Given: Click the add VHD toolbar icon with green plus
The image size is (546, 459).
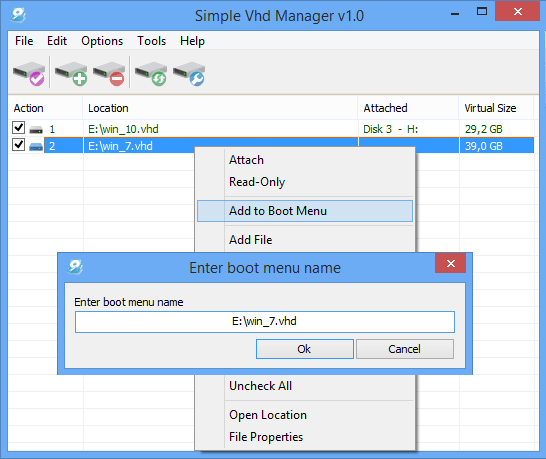Looking at the screenshot, I should tap(71, 73).
